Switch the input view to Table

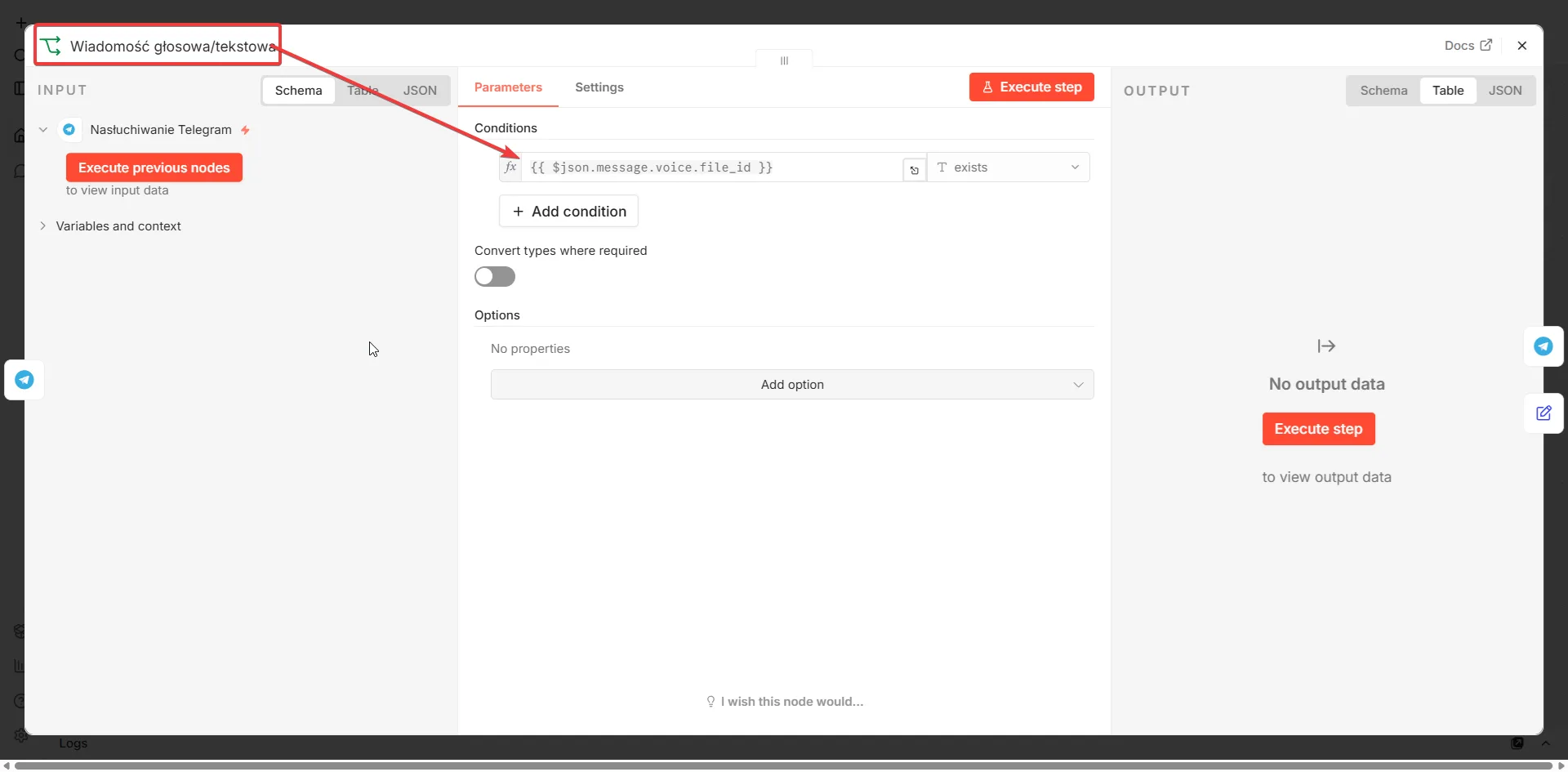pos(363,91)
